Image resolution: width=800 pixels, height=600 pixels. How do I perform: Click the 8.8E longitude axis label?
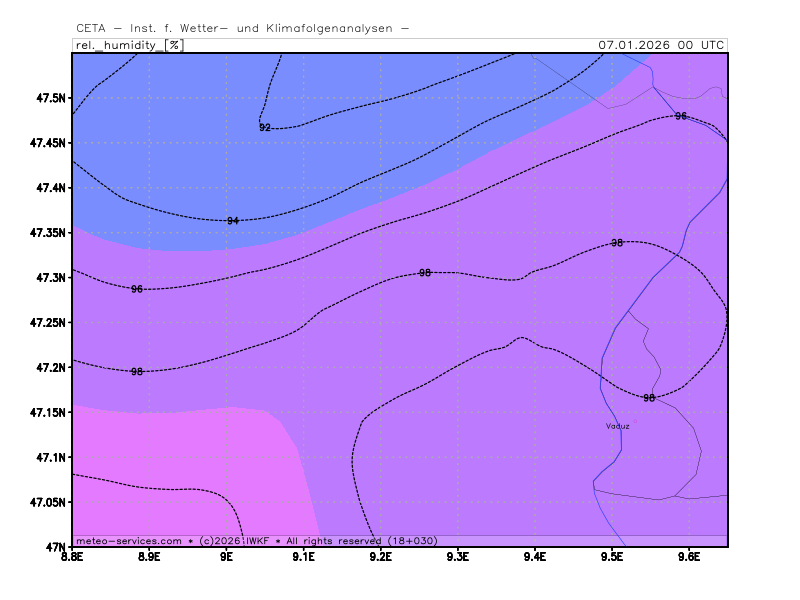coord(73,556)
